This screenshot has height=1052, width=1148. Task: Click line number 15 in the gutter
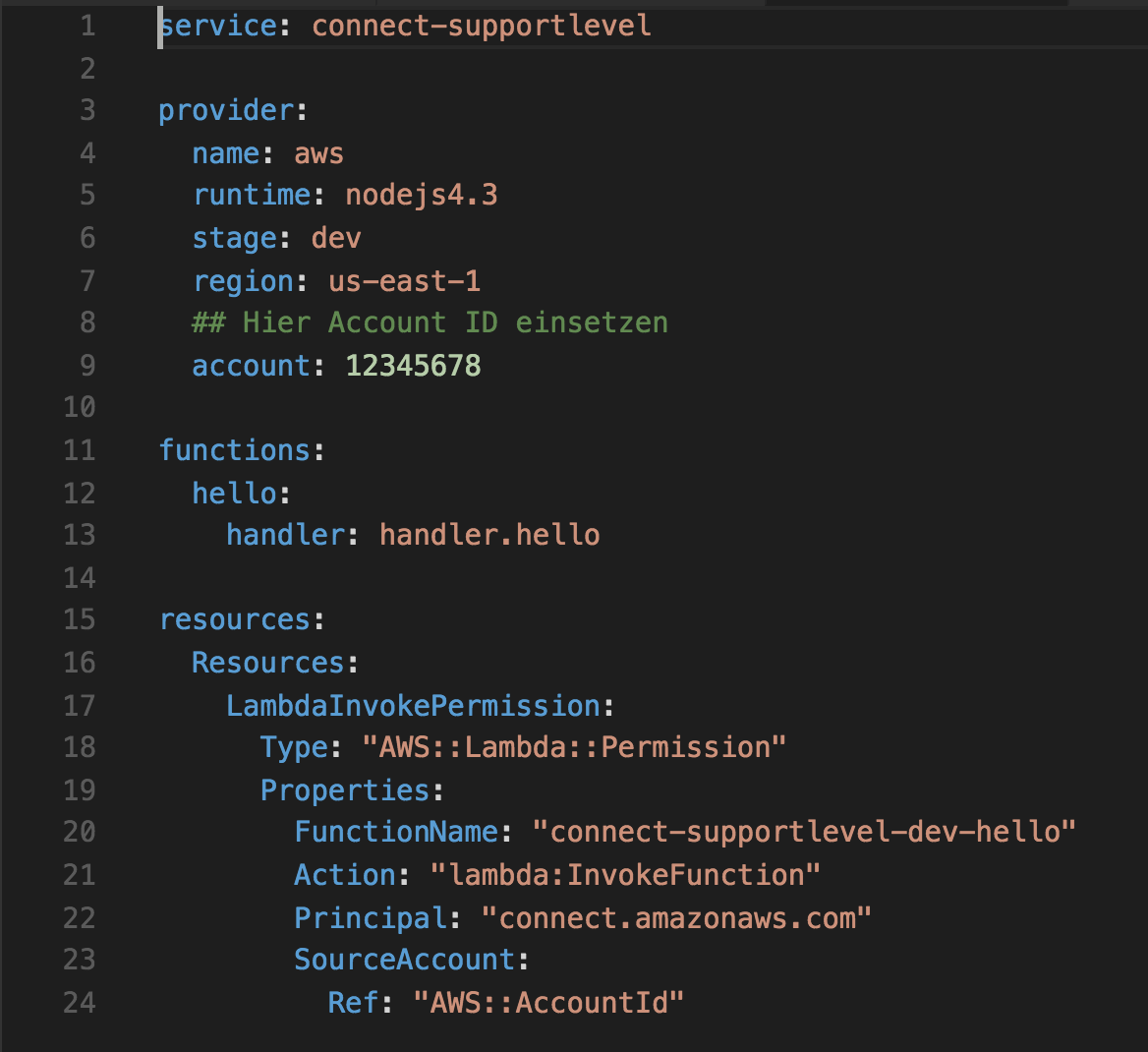point(79,620)
